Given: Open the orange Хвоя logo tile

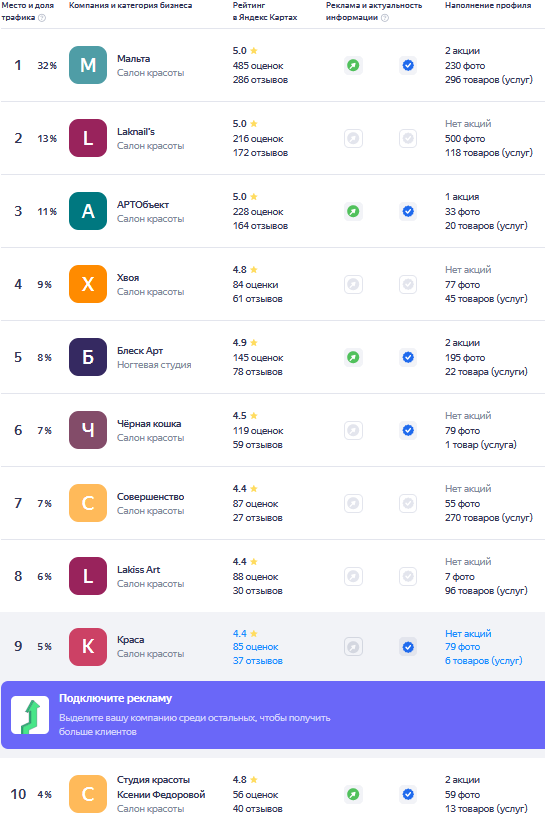Looking at the screenshot, I should pyautogui.click(x=88, y=284).
